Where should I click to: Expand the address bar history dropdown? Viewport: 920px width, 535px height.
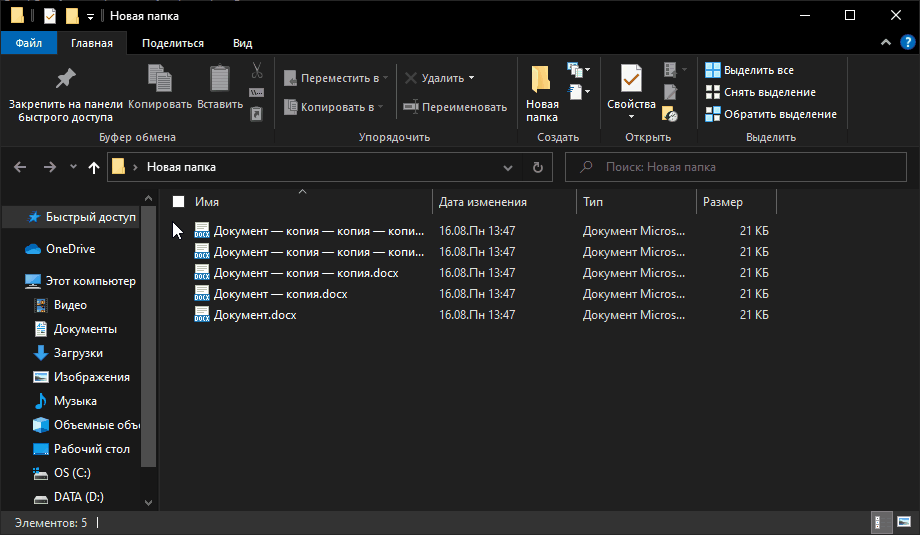pyautogui.click(x=508, y=167)
